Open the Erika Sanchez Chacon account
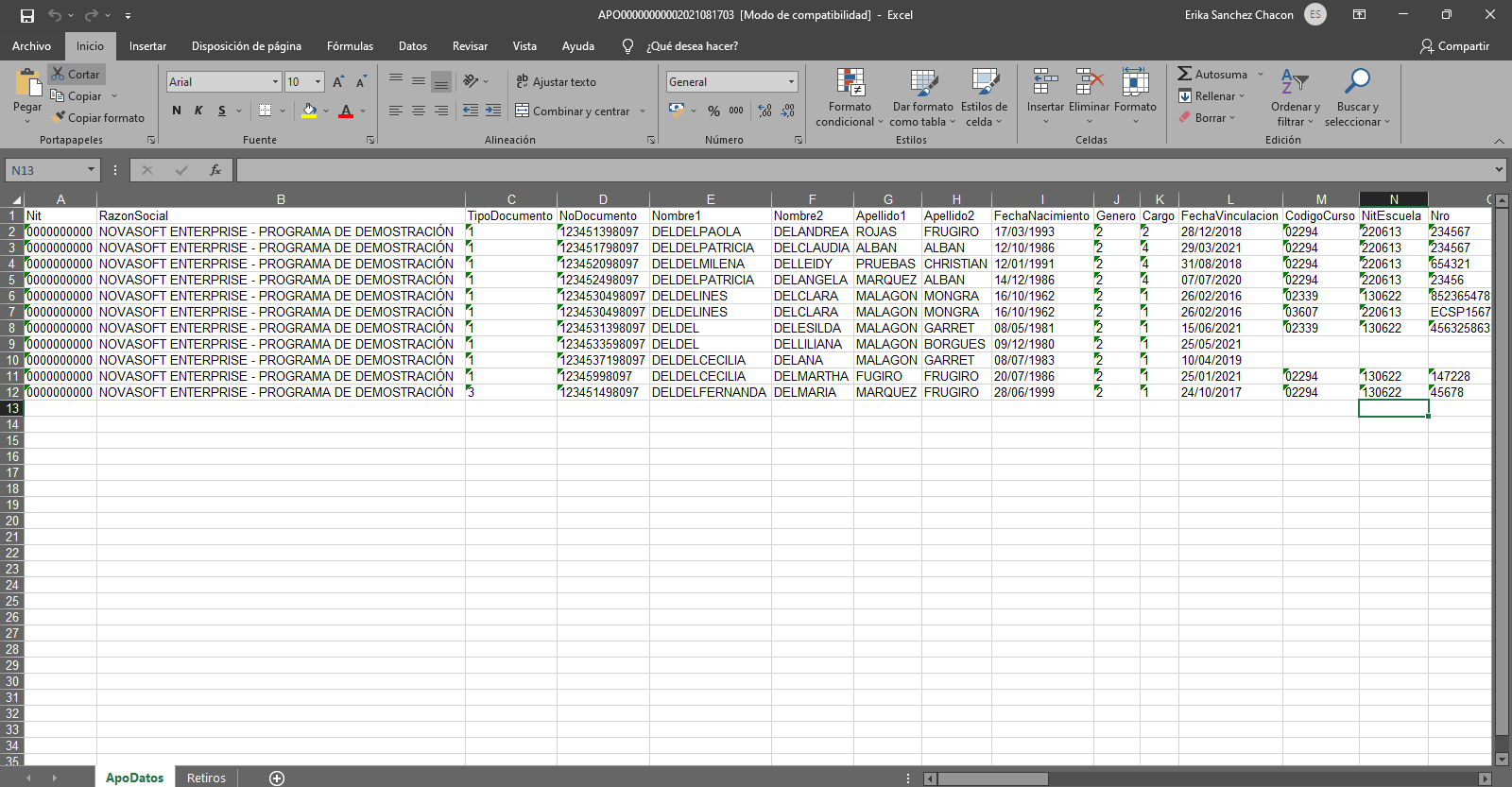Image resolution: width=1512 pixels, height=787 pixels. click(x=1255, y=14)
